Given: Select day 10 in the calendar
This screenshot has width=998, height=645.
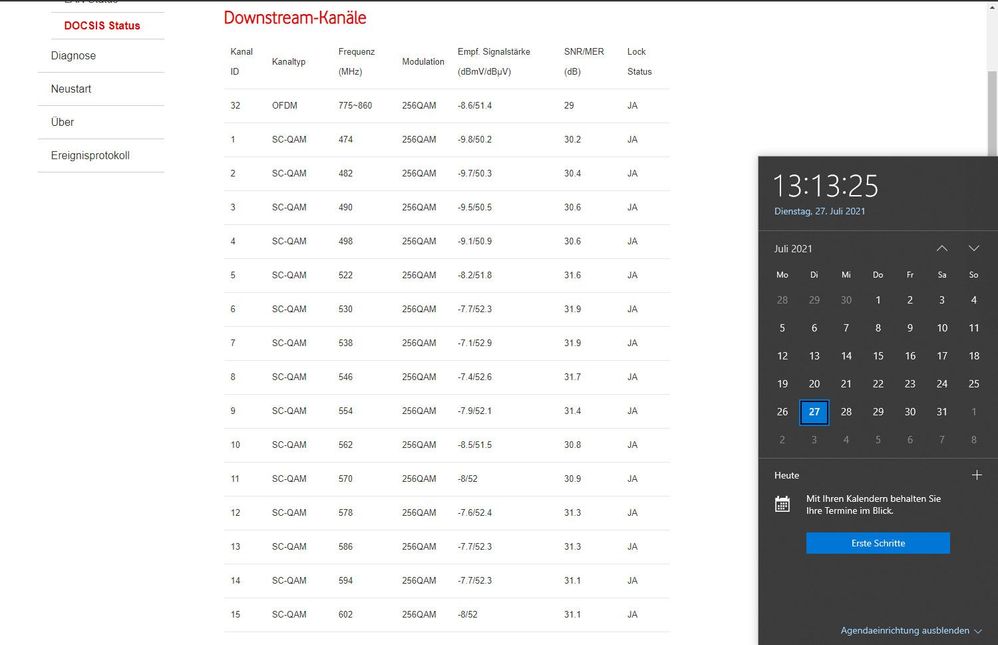Looking at the screenshot, I should coord(942,328).
